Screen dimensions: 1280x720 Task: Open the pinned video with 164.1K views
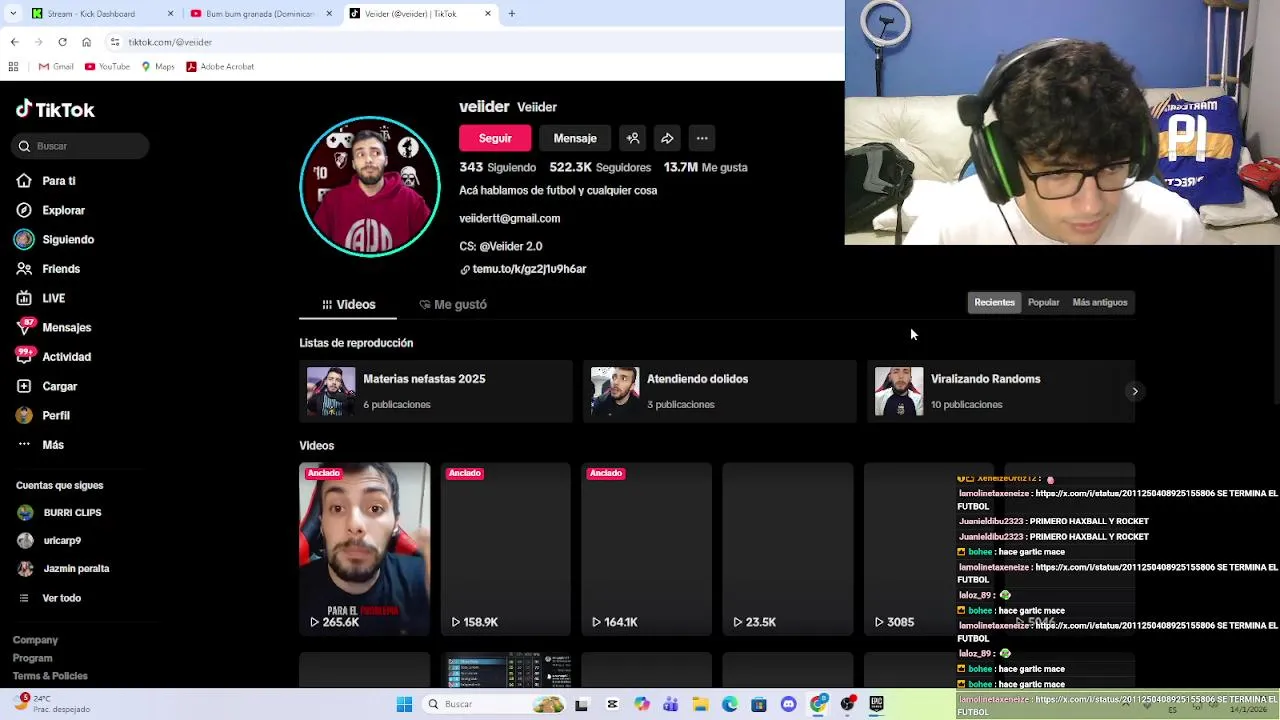point(646,549)
